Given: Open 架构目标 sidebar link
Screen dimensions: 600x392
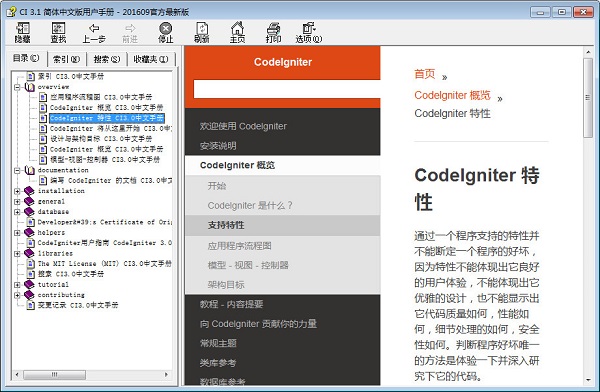Looking at the screenshot, I should pyautogui.click(x=226, y=285).
